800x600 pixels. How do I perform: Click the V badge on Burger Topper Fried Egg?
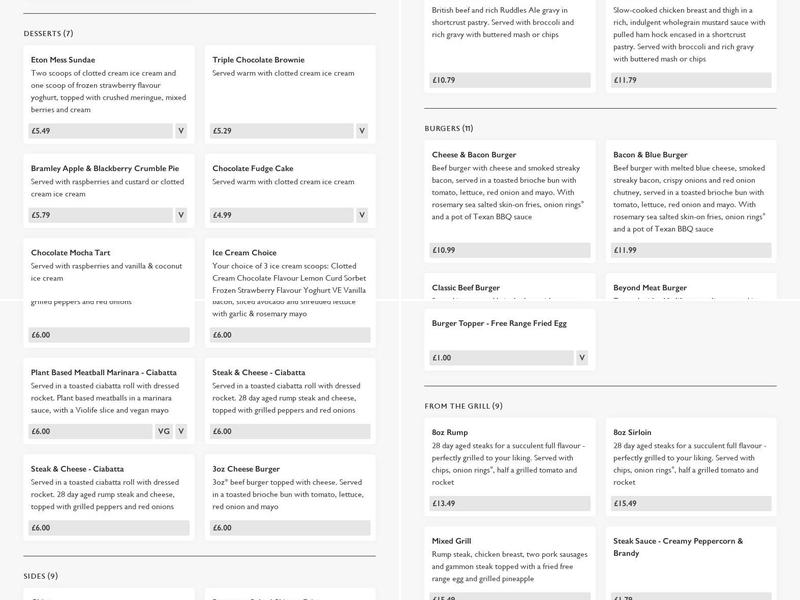click(x=582, y=357)
